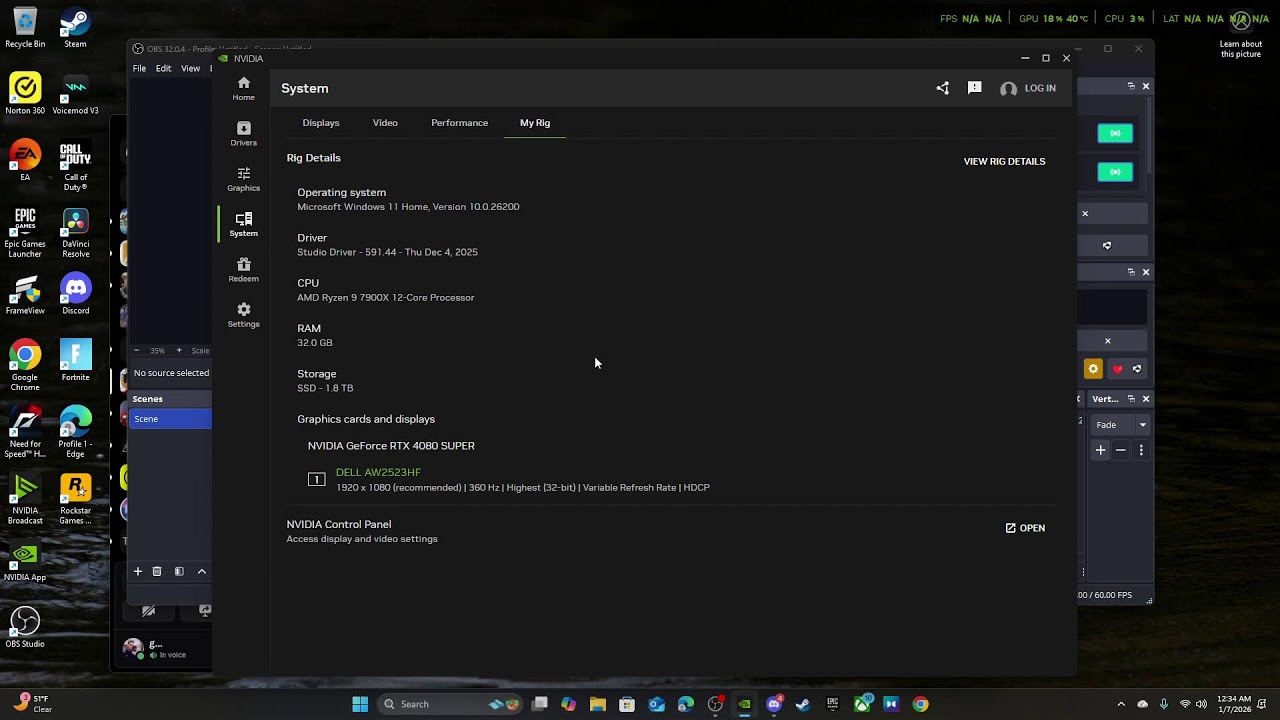Open Settings in the NVIDIA sidebar
Image resolution: width=1280 pixels, height=720 pixels.
pos(243,315)
